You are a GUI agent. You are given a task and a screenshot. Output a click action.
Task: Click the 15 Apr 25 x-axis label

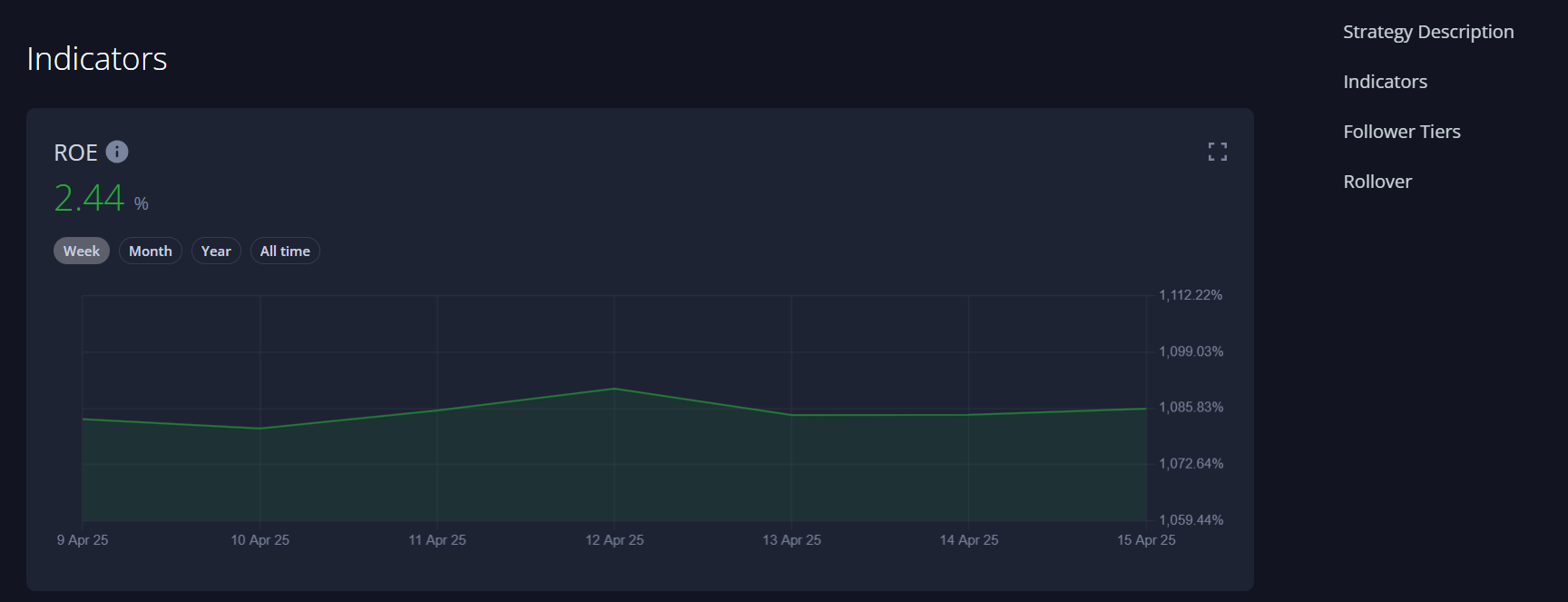click(1145, 540)
